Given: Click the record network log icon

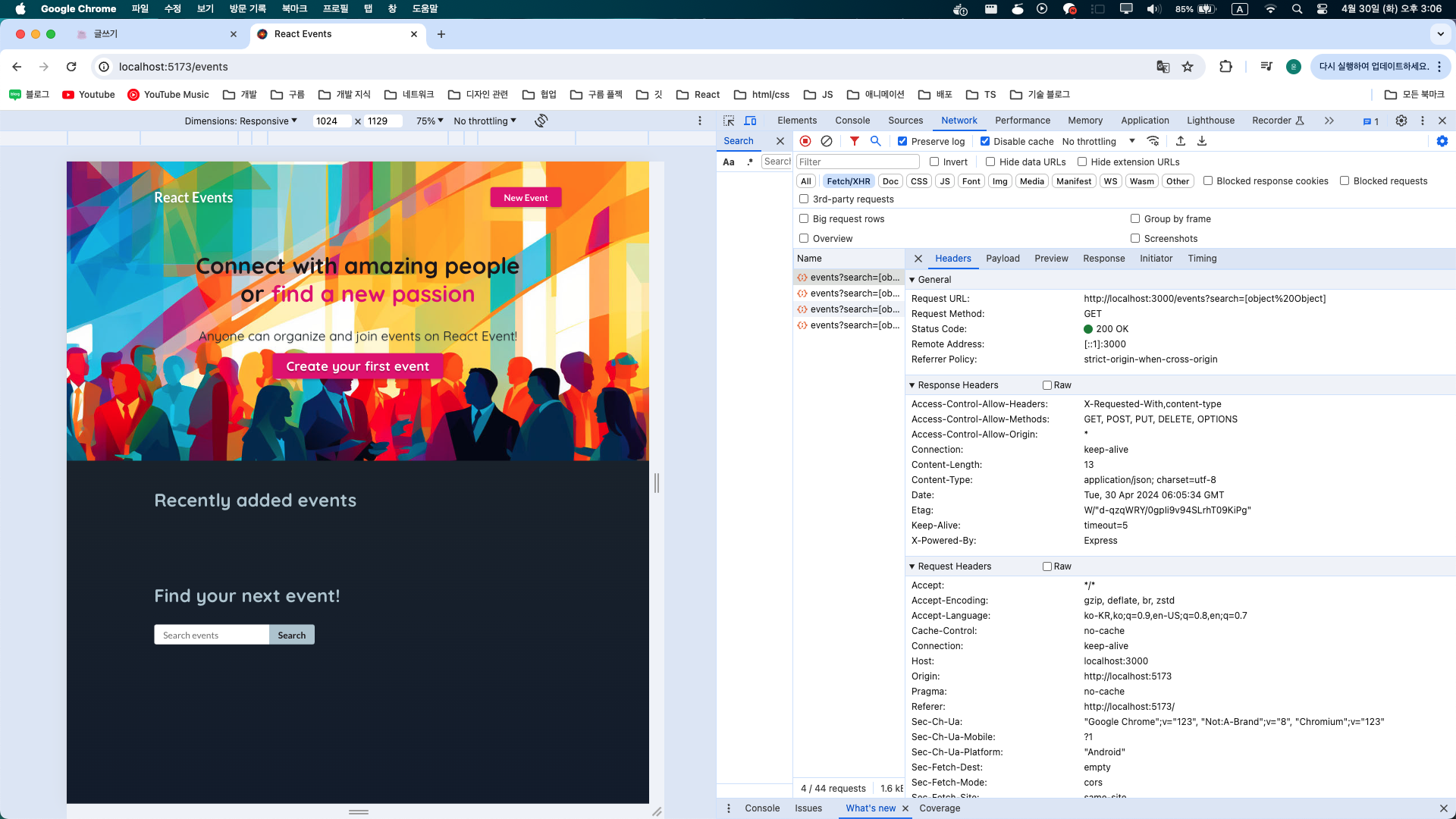Looking at the screenshot, I should coord(805,141).
